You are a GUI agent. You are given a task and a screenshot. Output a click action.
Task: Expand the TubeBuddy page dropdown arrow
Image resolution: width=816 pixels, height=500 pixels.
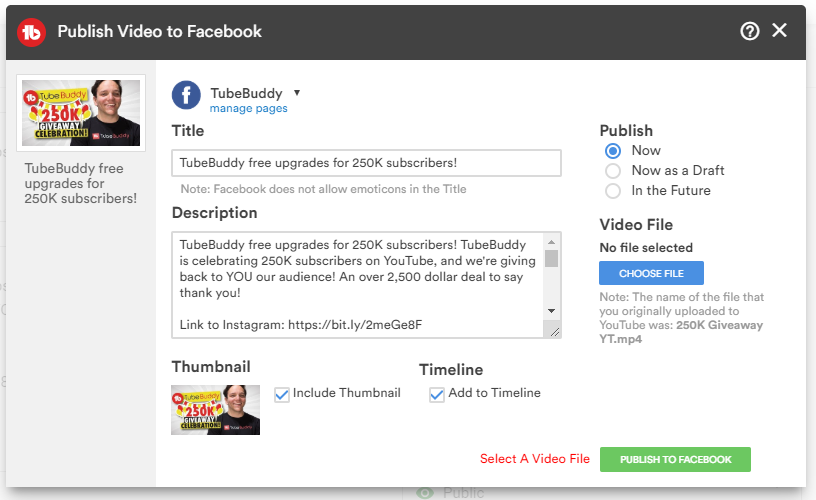coord(297,93)
